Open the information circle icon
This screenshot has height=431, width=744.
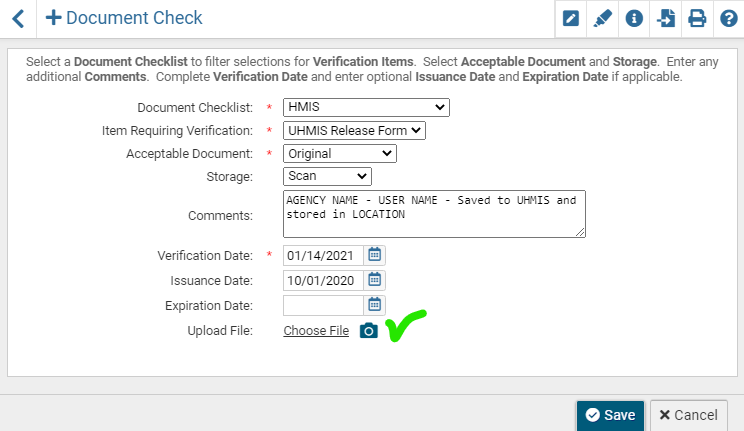634,19
